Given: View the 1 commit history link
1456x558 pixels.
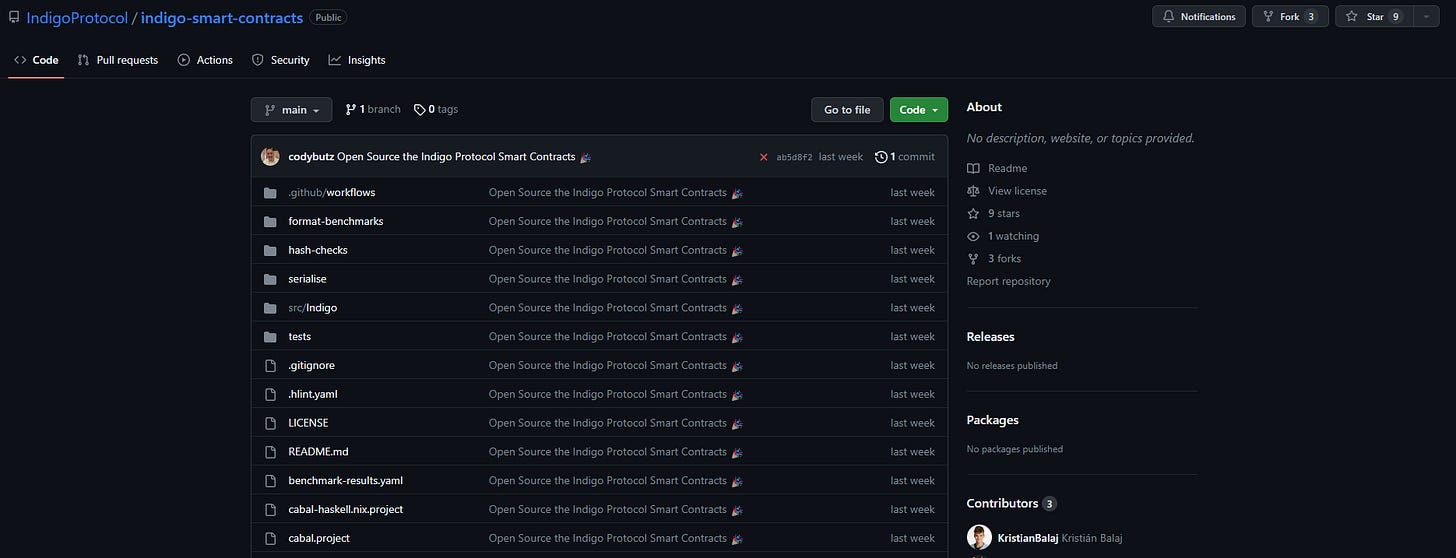Looking at the screenshot, I should [905, 157].
